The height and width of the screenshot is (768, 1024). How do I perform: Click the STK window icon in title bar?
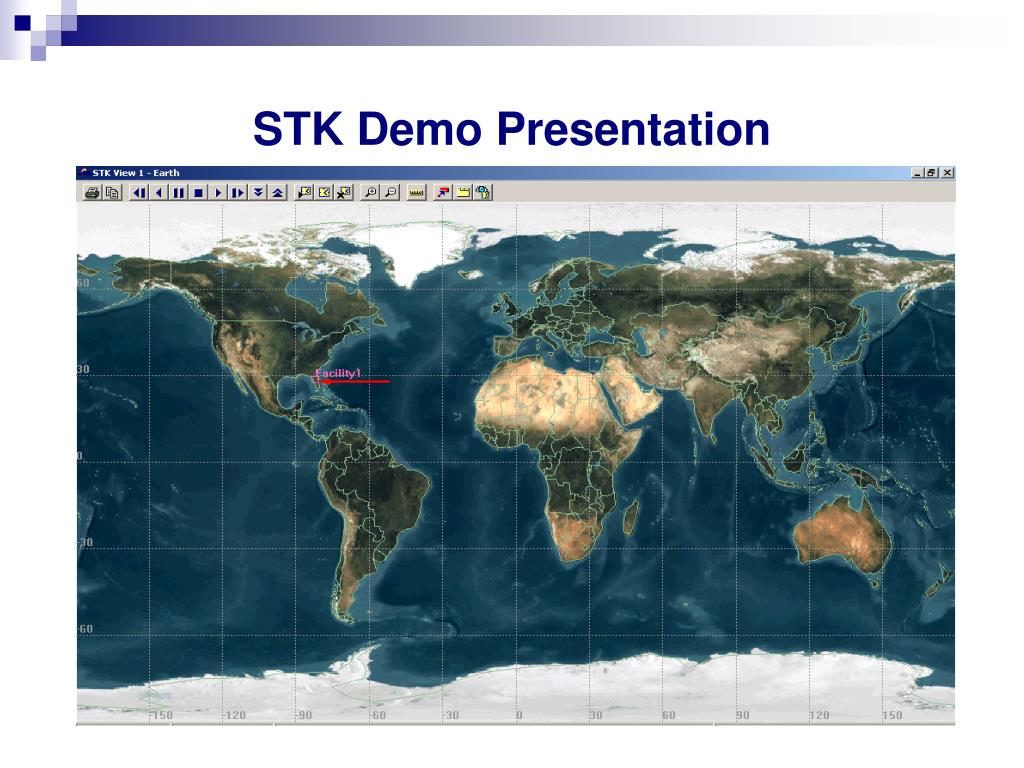84,173
